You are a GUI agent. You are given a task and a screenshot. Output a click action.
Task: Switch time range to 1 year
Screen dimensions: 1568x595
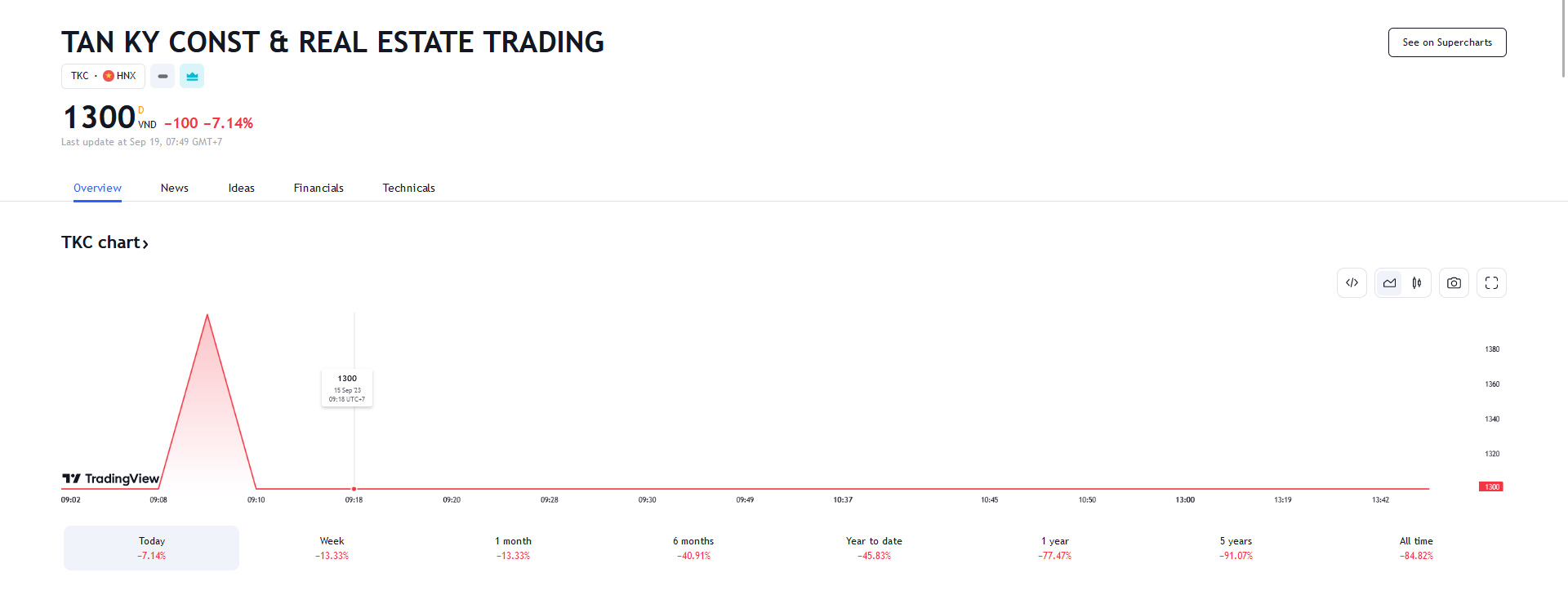click(1054, 548)
